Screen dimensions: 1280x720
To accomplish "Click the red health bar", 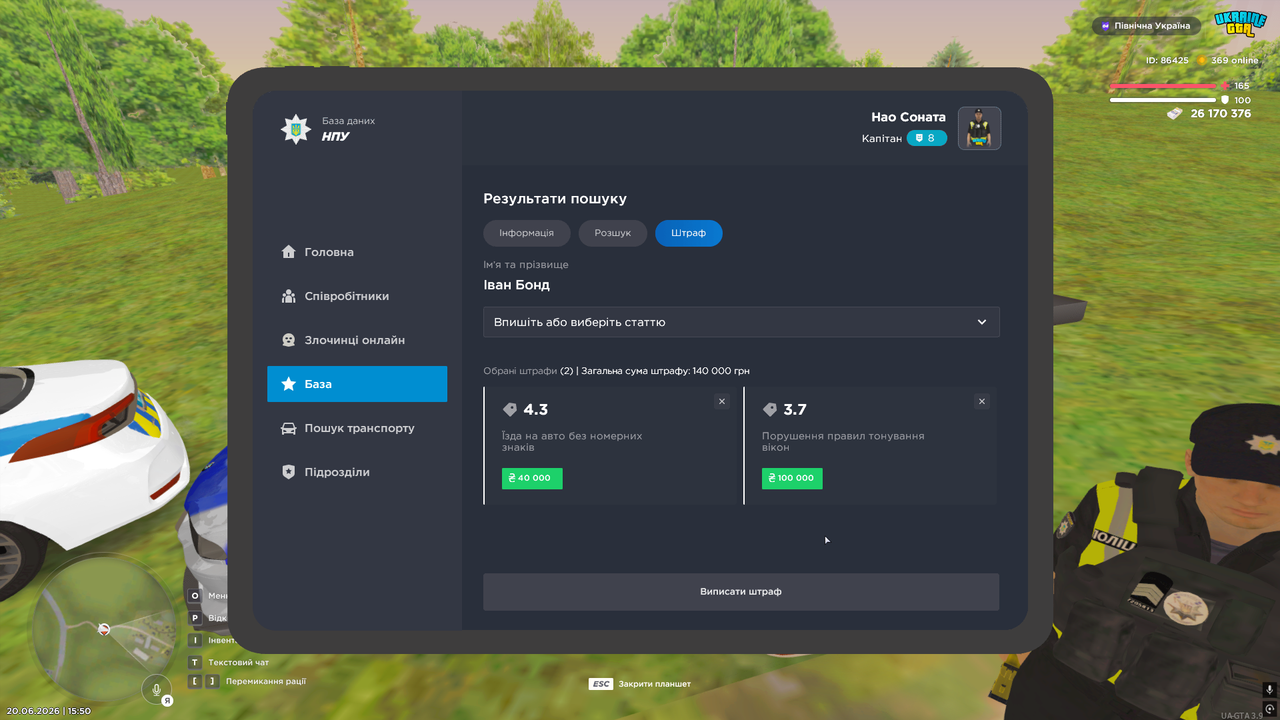I will [x=1163, y=86].
